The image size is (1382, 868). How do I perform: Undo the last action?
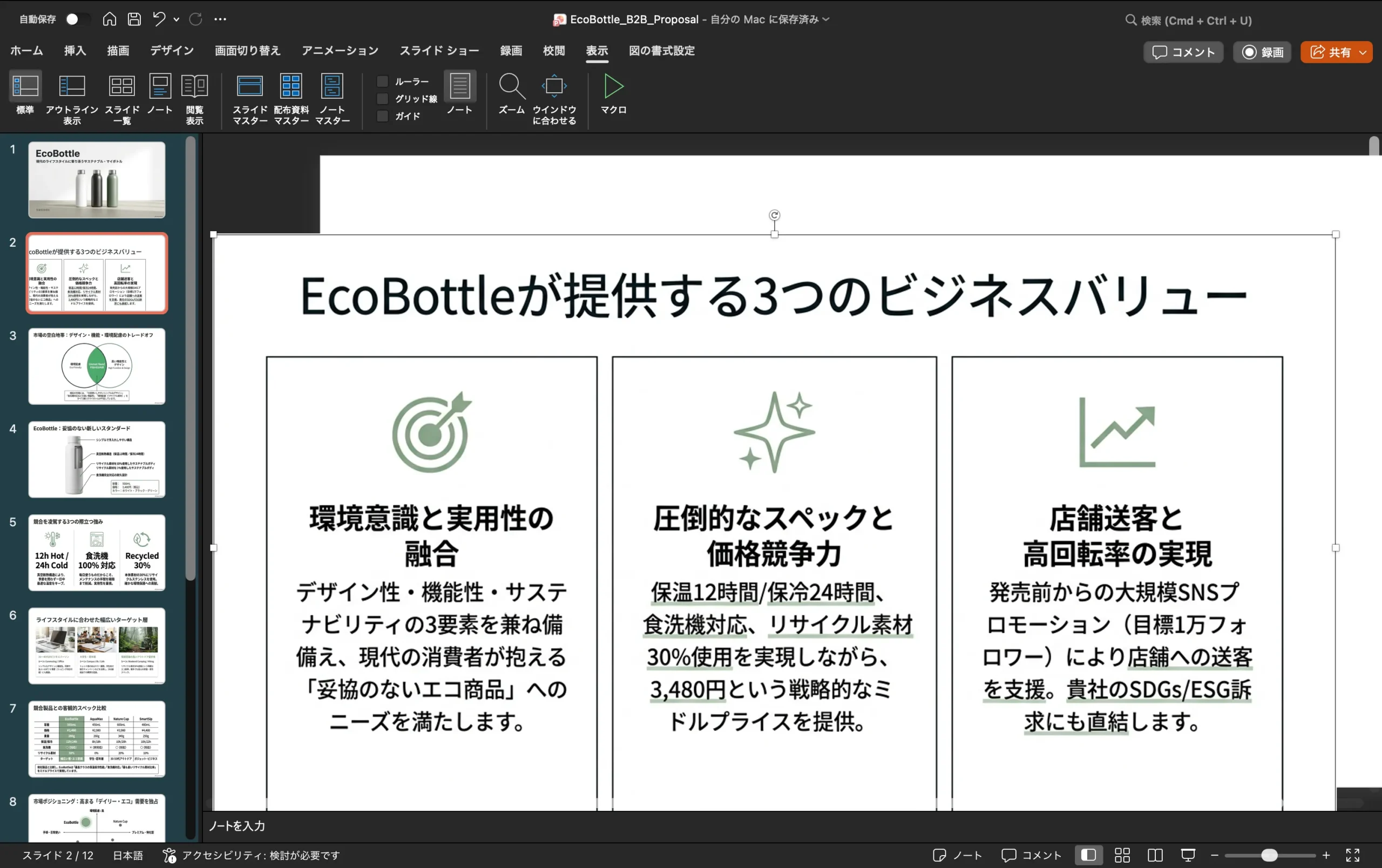[159, 19]
